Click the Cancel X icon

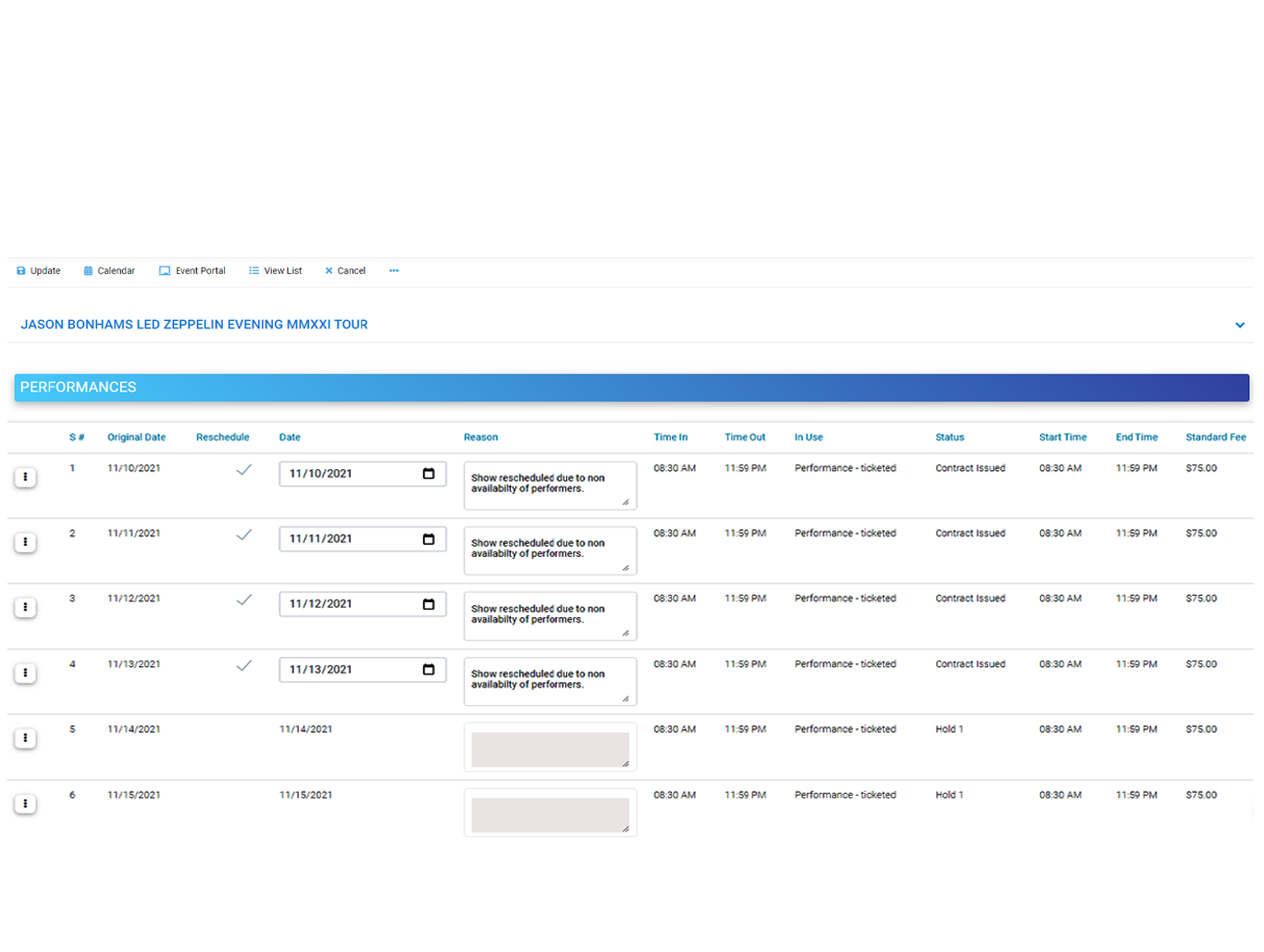(328, 270)
